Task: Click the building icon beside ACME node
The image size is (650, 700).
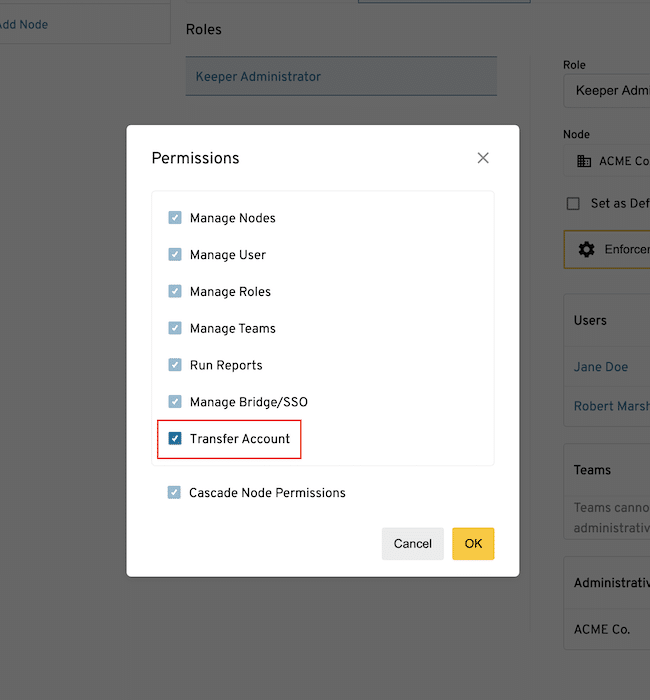Action: click(x=585, y=161)
